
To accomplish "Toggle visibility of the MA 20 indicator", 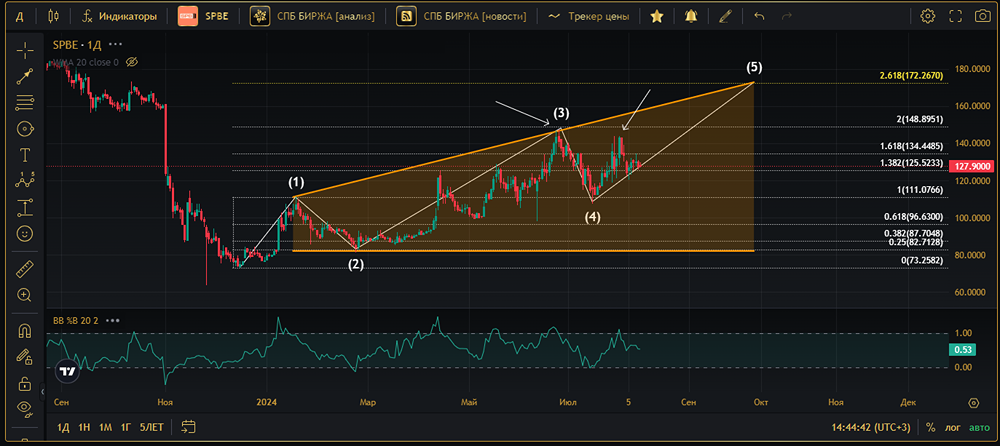I will tap(132, 62).
